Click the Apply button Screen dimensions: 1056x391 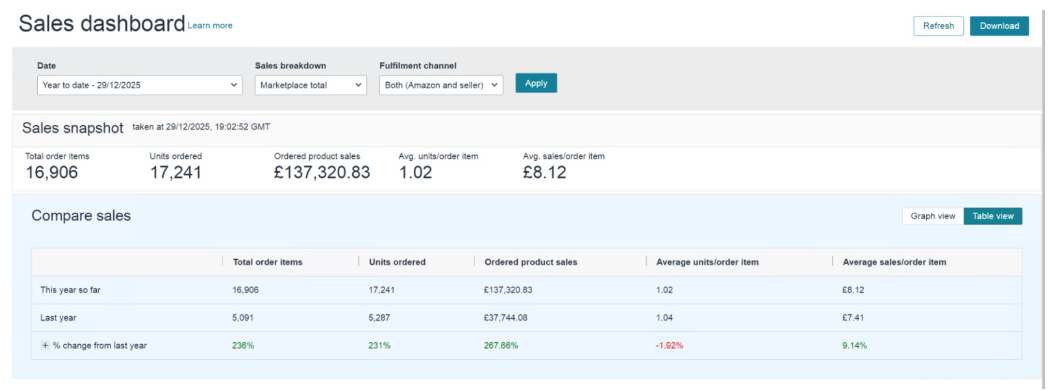[x=536, y=83]
